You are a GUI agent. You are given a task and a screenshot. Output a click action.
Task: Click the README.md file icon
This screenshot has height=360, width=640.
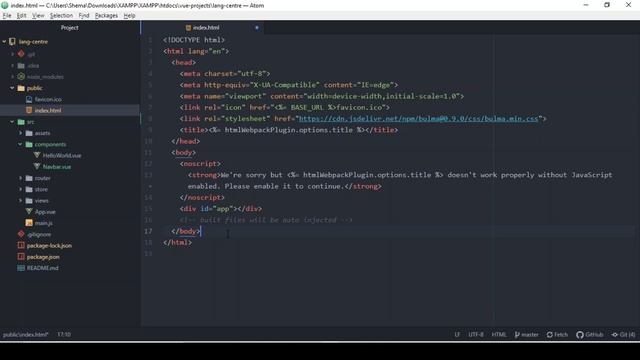[x=21, y=268]
